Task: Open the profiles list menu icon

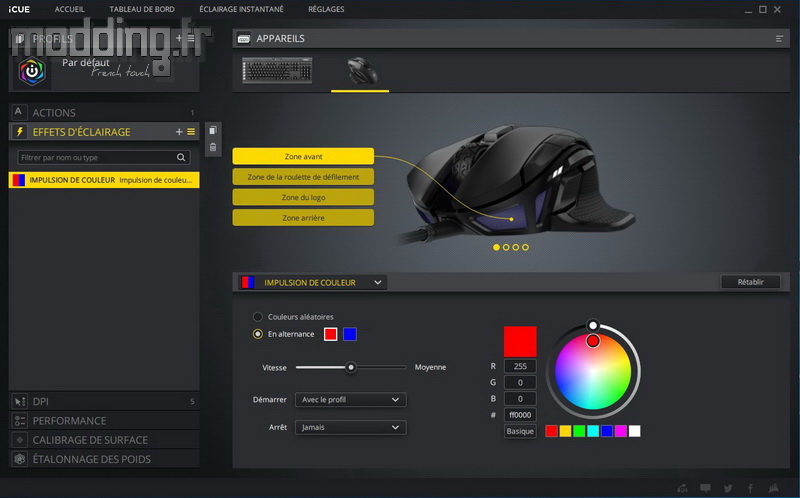Action: (x=191, y=38)
